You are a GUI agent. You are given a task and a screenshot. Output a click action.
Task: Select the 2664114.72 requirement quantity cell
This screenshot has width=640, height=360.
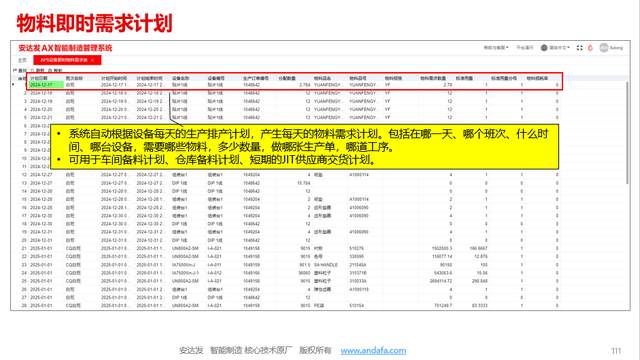(441, 281)
